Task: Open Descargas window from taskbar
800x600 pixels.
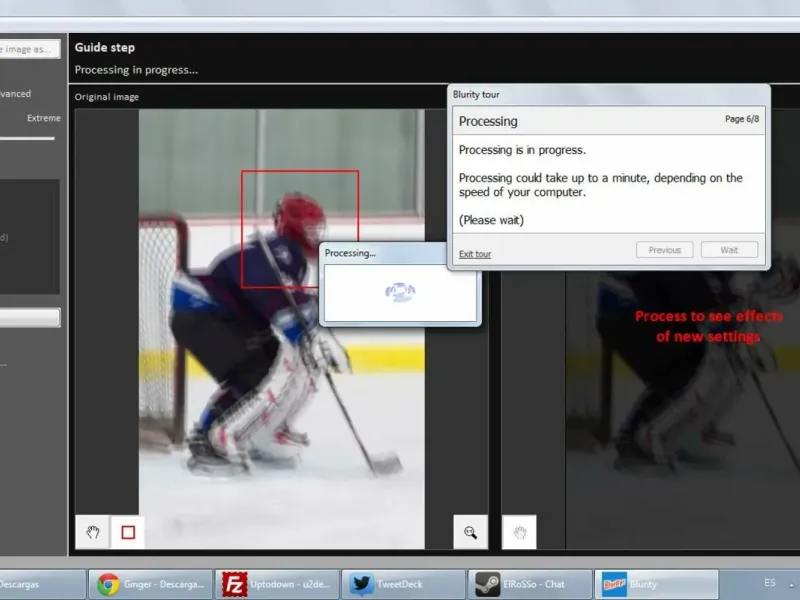Action: pyautogui.click(x=42, y=584)
